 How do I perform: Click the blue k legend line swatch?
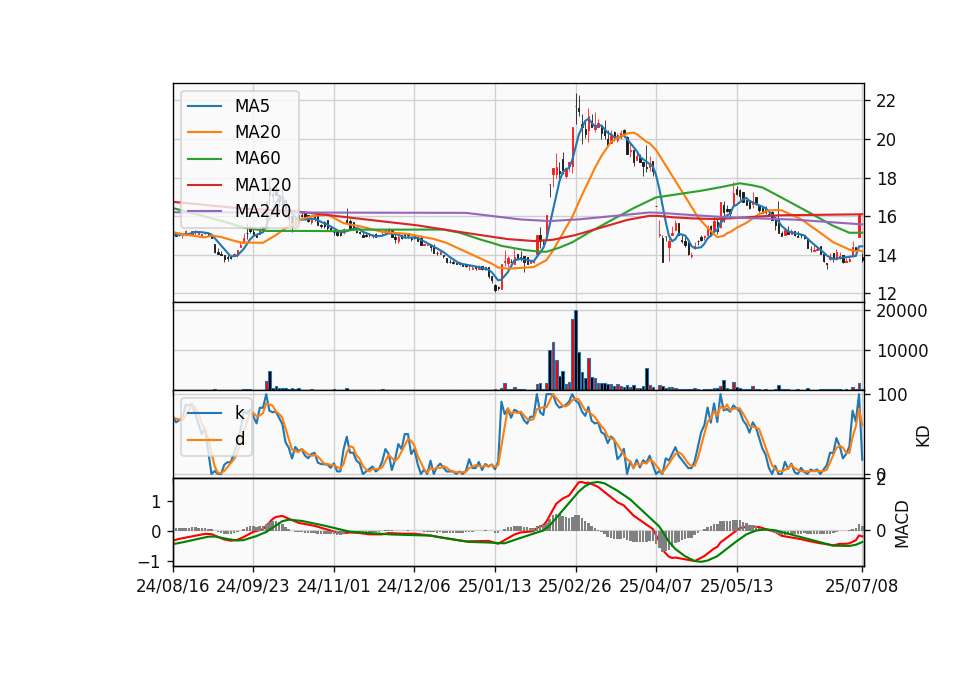tap(204, 413)
